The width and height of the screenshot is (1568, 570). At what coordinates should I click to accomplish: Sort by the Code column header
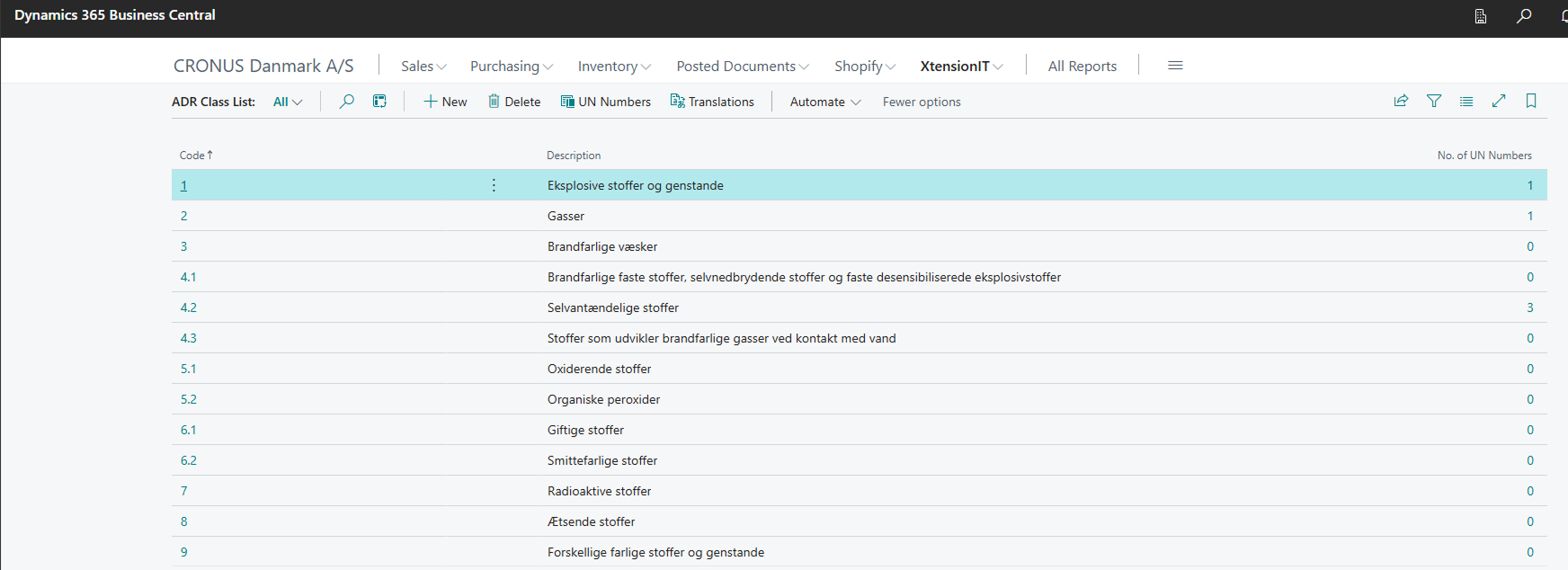(x=192, y=156)
